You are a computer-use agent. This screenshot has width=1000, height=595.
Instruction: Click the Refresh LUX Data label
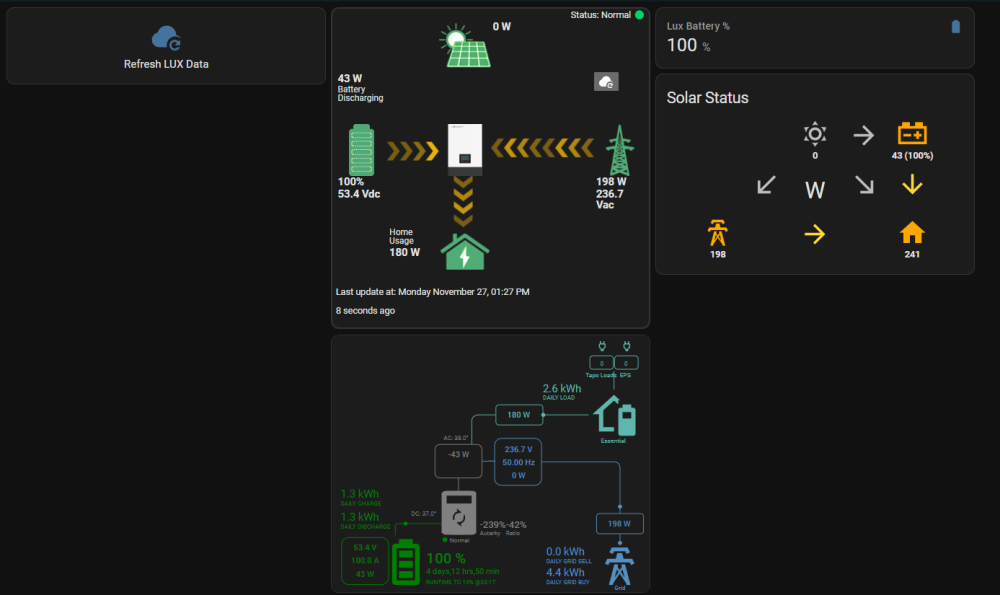coord(166,64)
